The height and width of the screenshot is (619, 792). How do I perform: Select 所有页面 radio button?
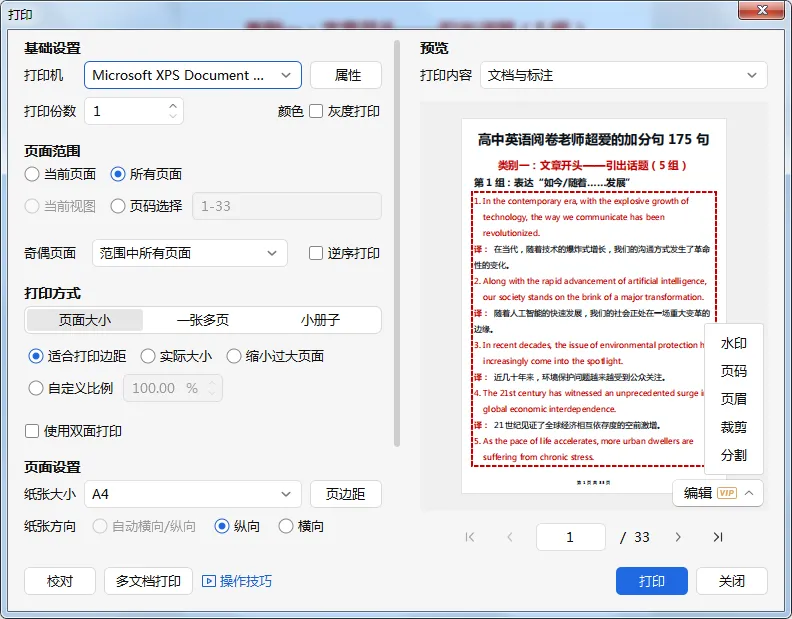tap(118, 174)
